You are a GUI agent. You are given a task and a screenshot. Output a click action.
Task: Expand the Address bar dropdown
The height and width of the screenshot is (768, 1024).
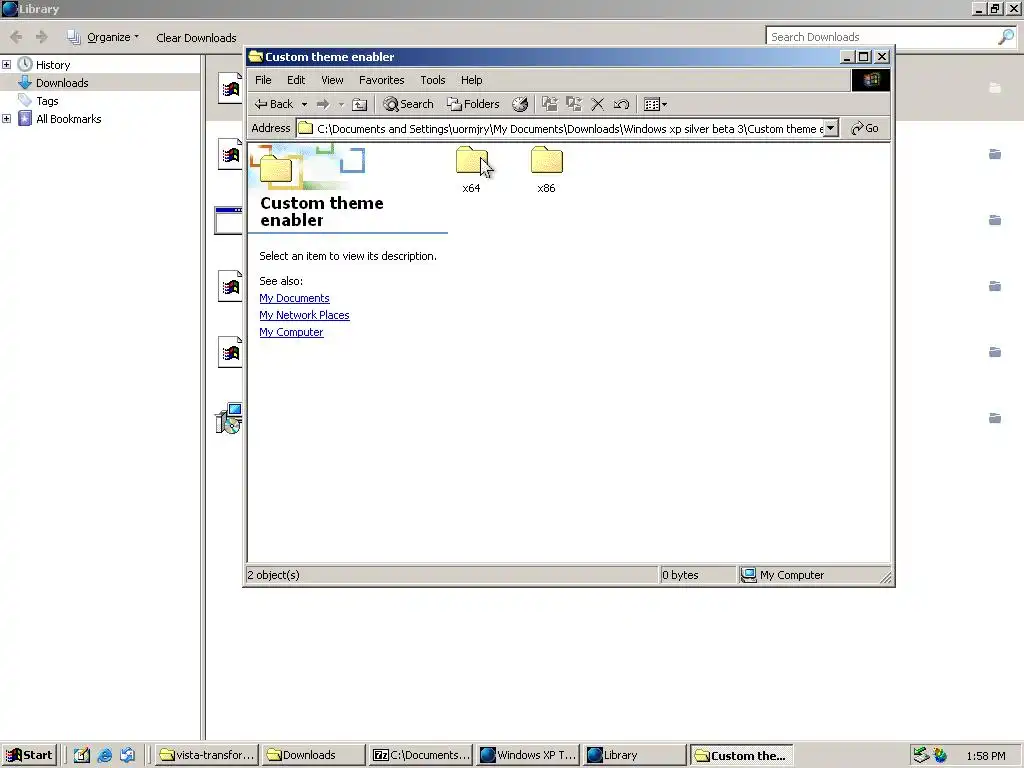(x=831, y=129)
